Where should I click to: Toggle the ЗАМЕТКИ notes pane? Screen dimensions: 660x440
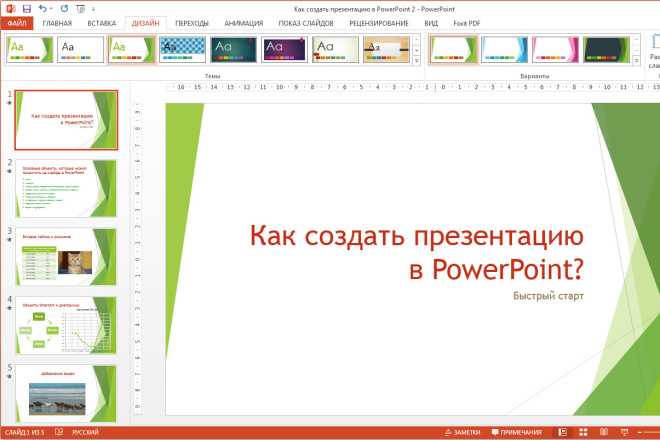462,432
